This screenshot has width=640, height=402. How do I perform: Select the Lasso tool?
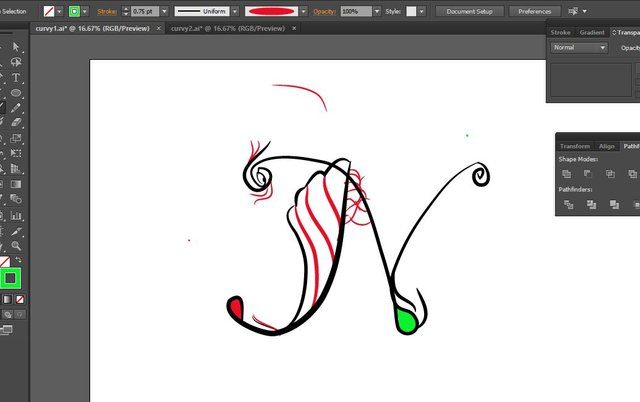point(16,62)
